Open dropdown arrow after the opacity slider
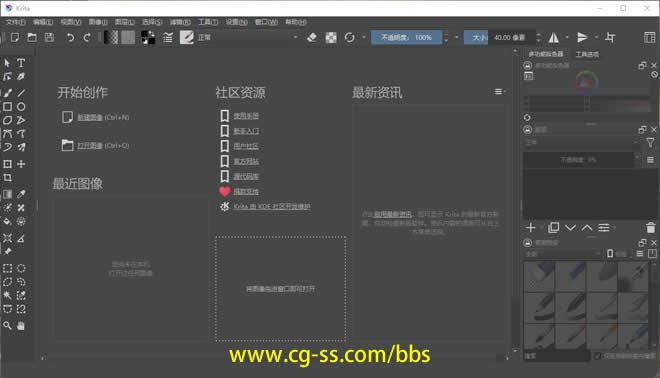 tap(457, 37)
